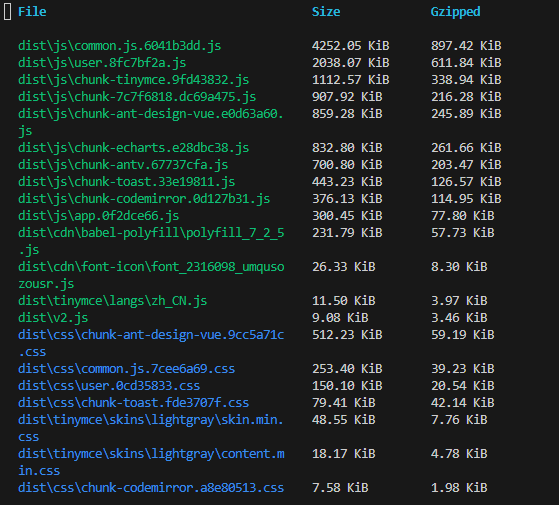Click dist\css\common.js.7cee6a69.css file path
This screenshot has height=505, width=559.
coord(127,369)
